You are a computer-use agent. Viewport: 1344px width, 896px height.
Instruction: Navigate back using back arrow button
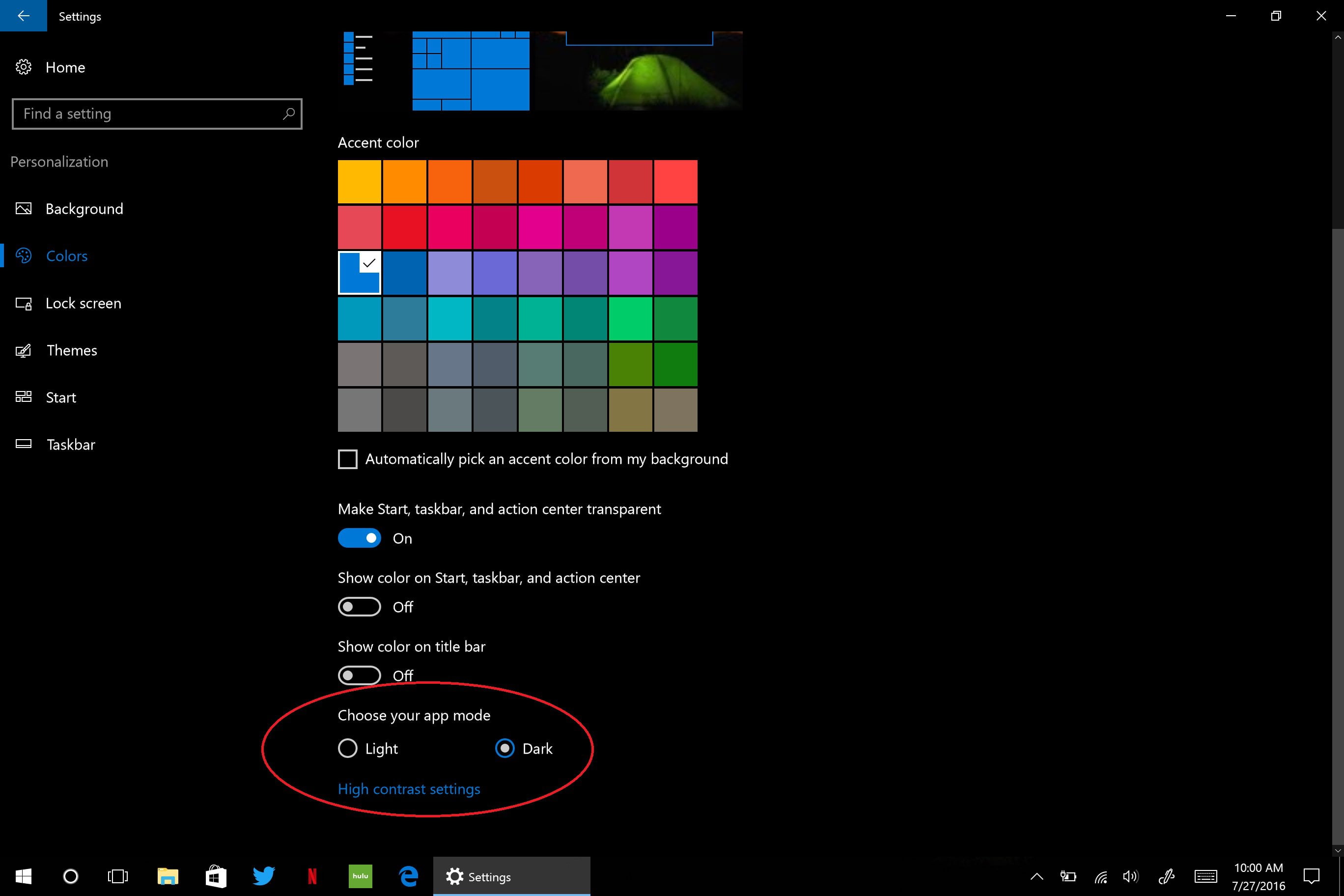point(24,15)
